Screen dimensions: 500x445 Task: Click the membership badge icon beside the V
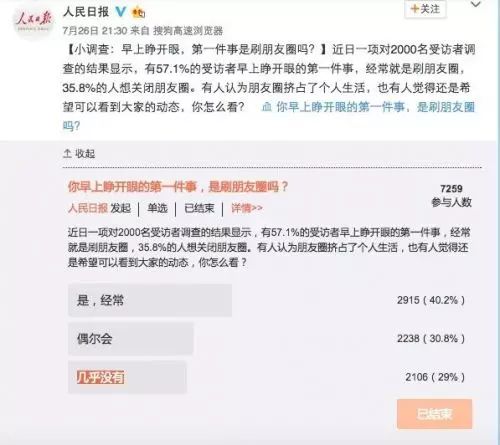coord(138,13)
